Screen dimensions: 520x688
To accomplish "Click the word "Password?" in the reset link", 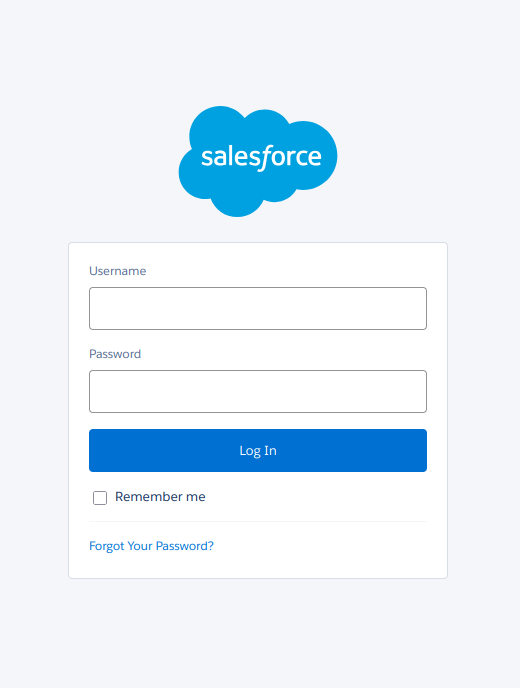I will click(x=185, y=546).
